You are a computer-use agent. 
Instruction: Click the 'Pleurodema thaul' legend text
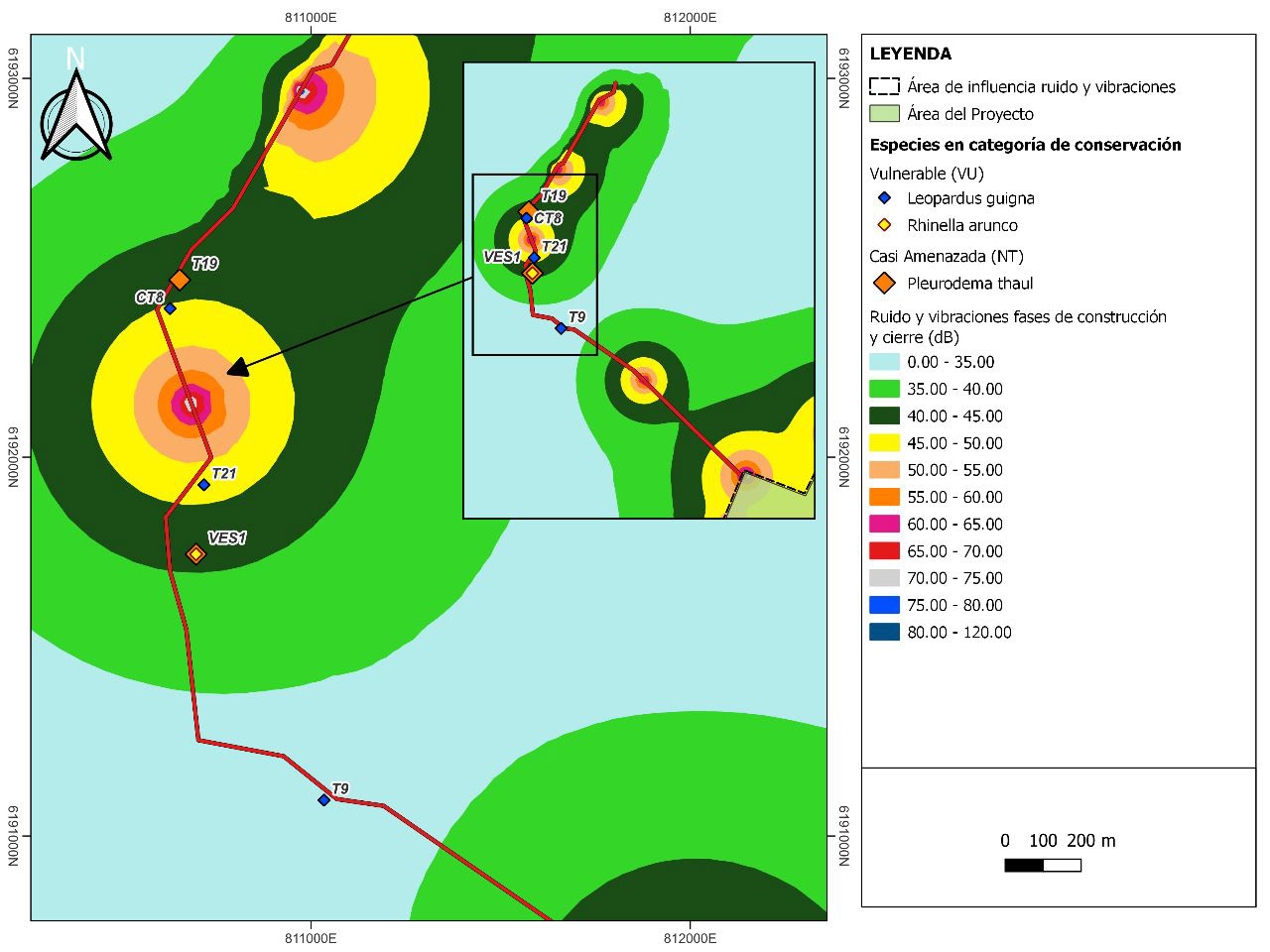click(970, 284)
